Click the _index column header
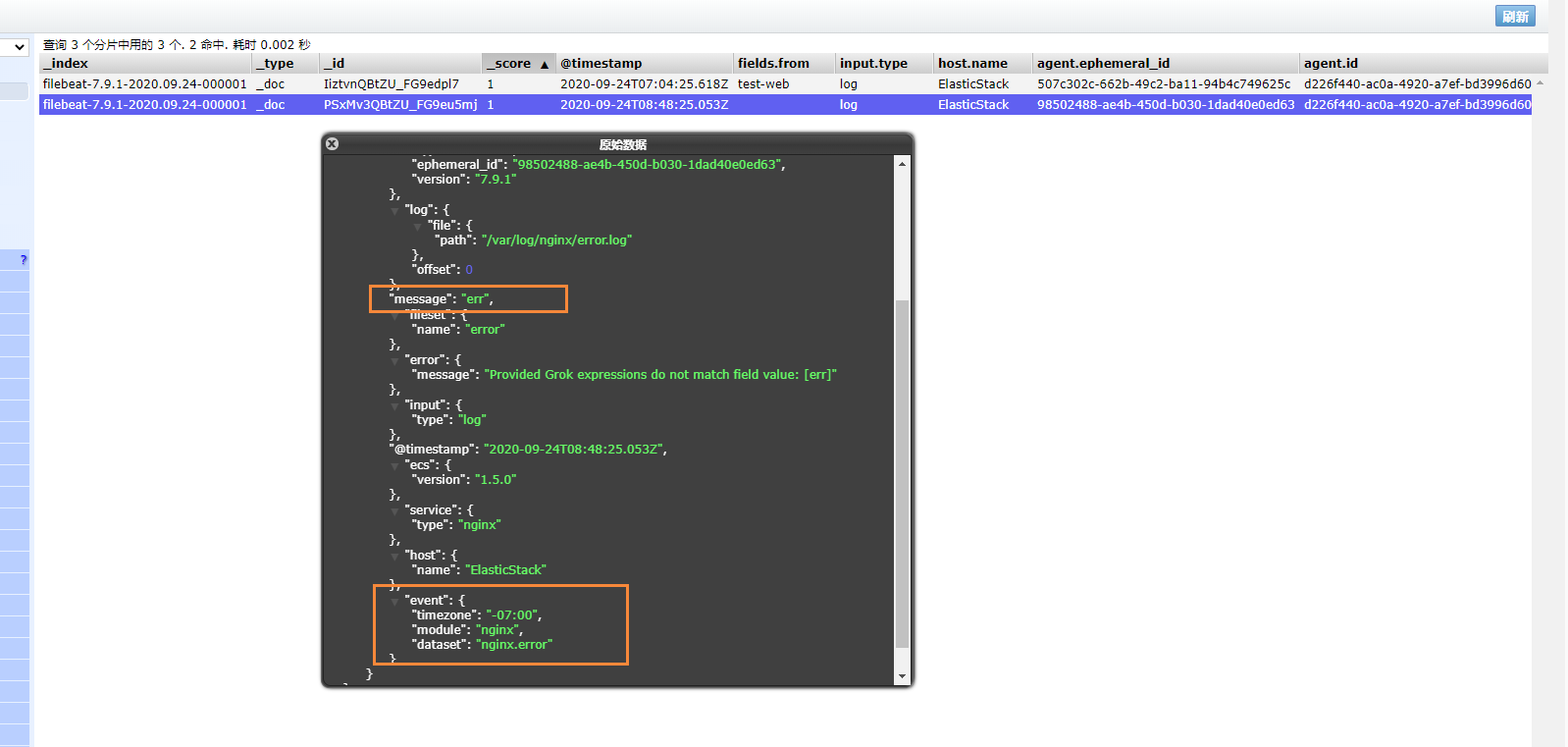The height and width of the screenshot is (747, 1568). click(66, 64)
